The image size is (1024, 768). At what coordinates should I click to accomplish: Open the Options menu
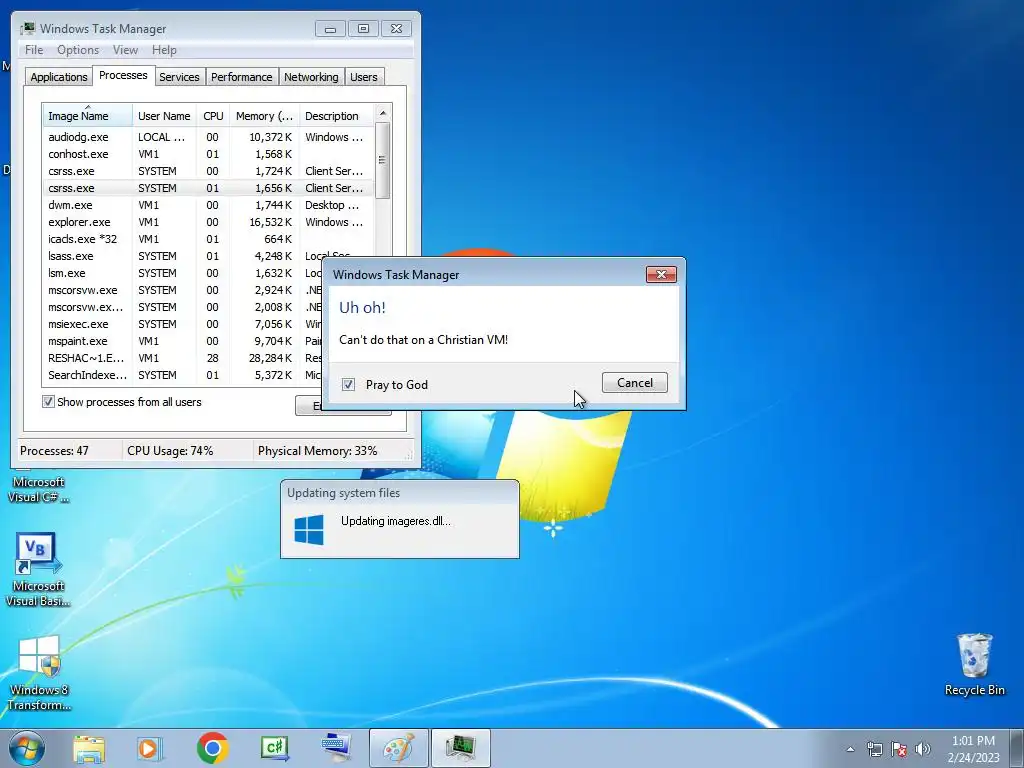[78, 50]
